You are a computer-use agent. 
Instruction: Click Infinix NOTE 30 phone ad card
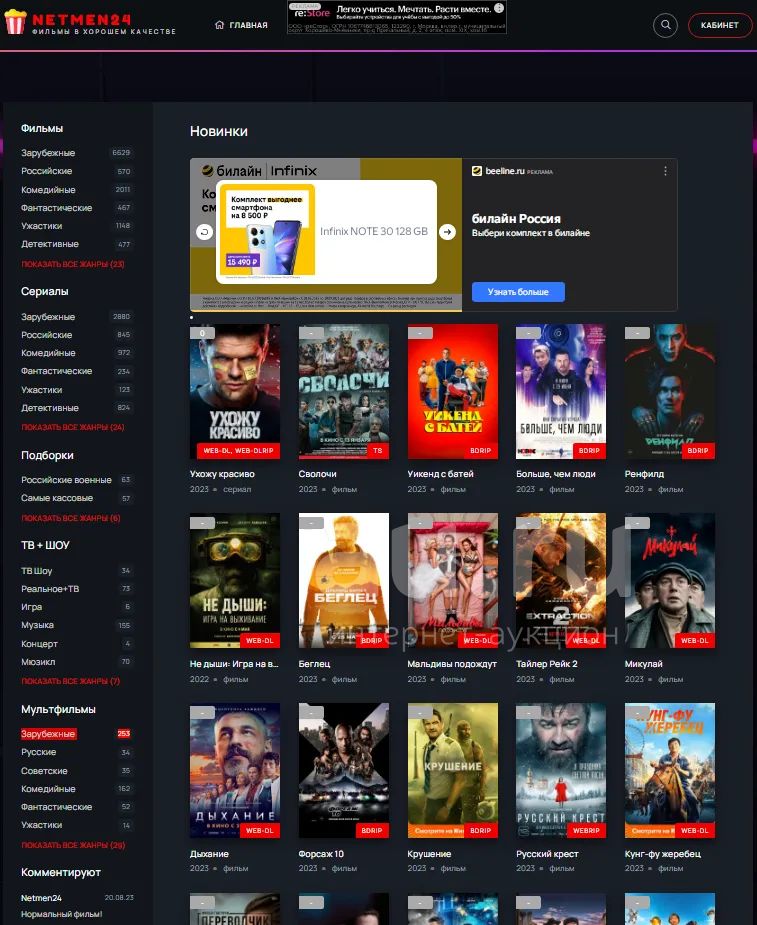pyautogui.click(x=326, y=232)
